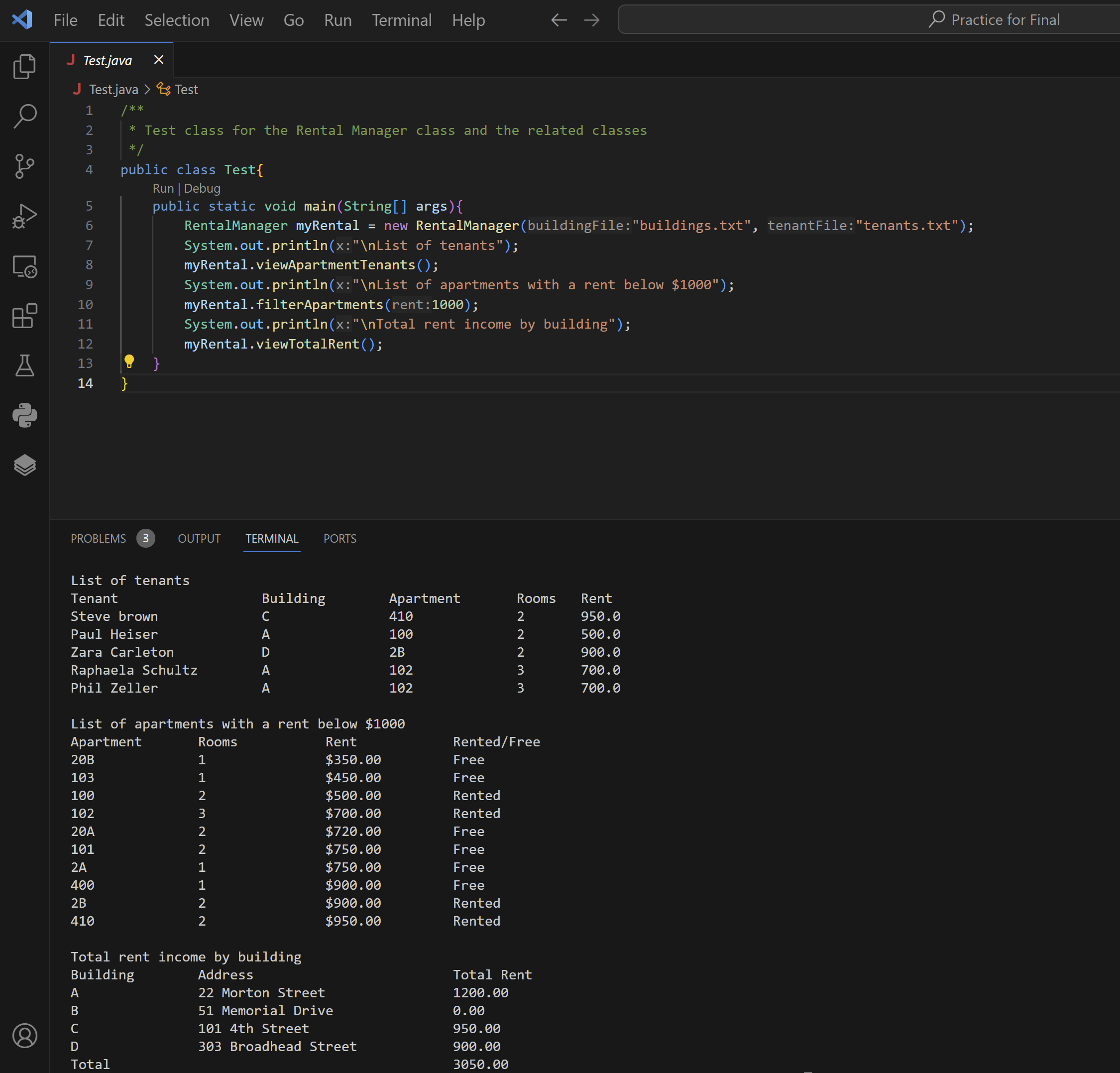This screenshot has width=1120, height=1073.
Task: Click the Run code lens link
Action: click(x=163, y=188)
